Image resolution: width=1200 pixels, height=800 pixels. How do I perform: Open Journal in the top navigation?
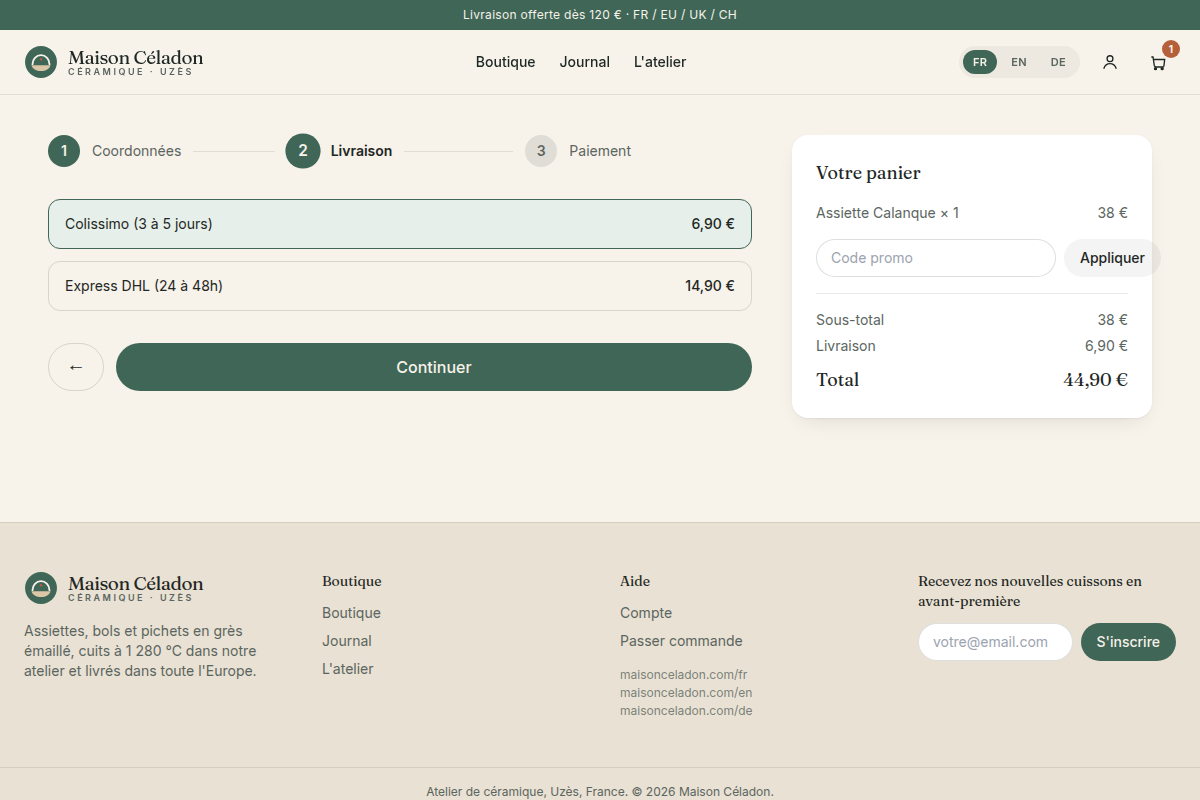click(585, 62)
